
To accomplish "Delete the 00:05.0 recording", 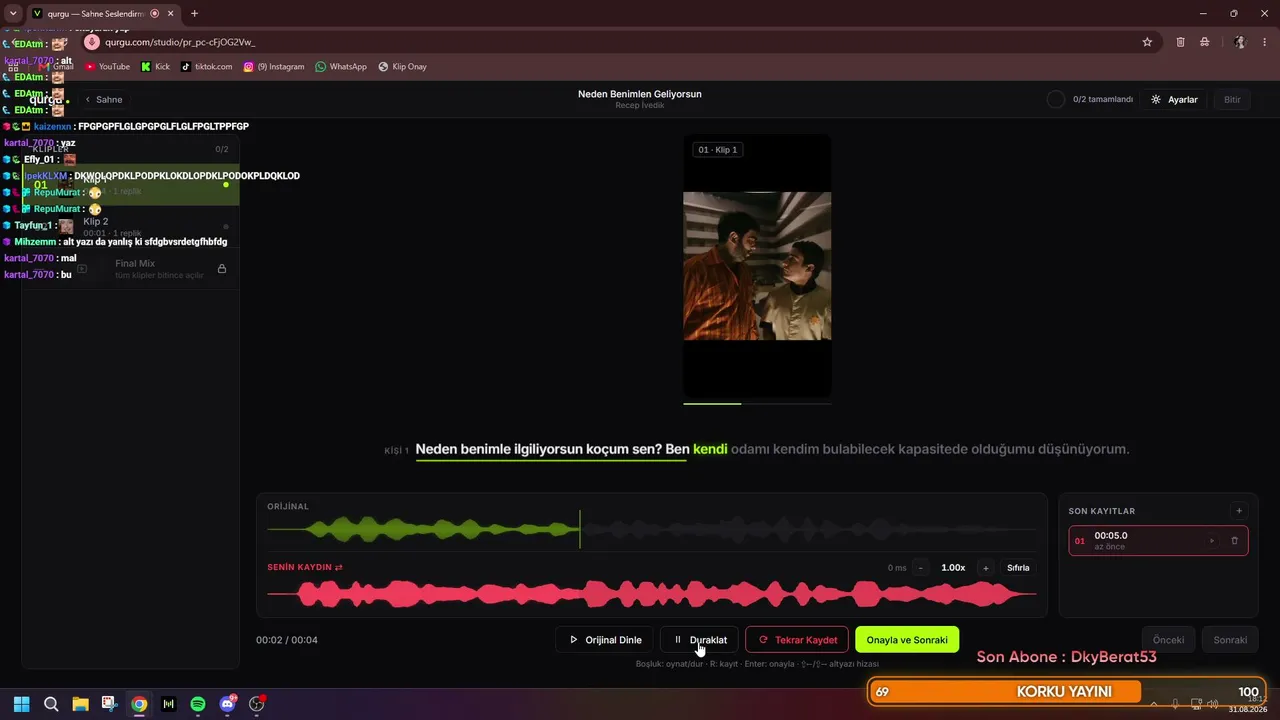I will point(1234,541).
